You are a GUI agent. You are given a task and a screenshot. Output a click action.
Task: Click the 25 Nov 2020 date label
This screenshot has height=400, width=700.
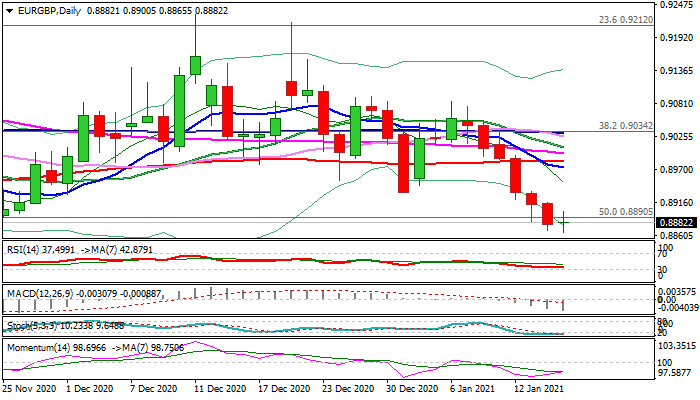pos(29,388)
